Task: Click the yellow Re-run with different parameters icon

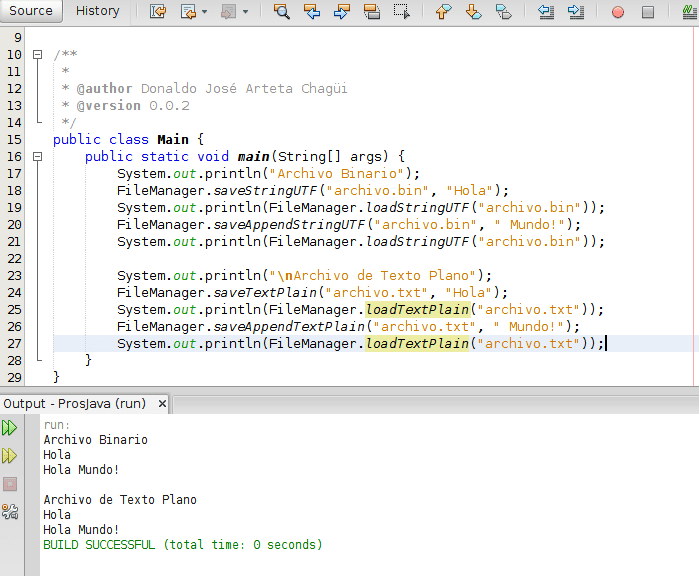Action: click(x=9, y=456)
